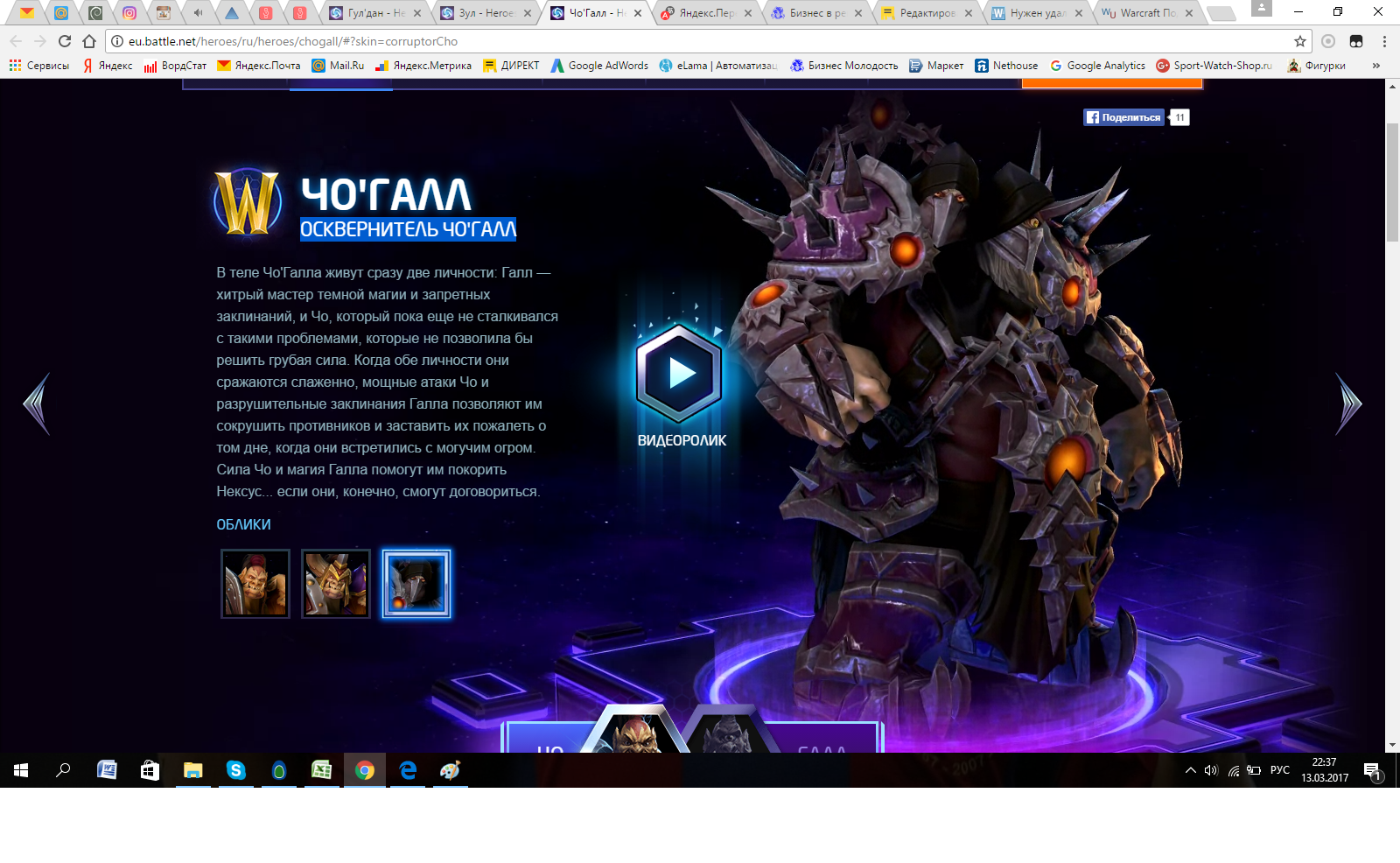Viewport: 1400px width, 863px height.
Task: Open the Яндекс.Почта bookmark
Action: point(259,66)
